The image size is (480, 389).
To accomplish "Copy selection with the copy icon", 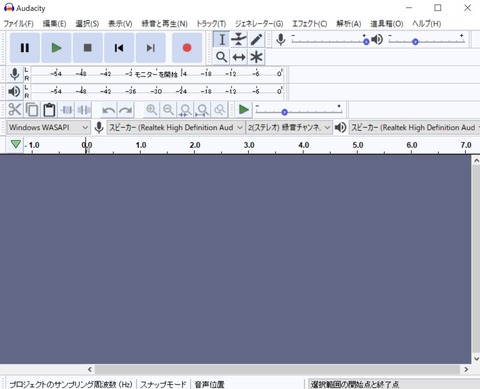I will [32, 110].
